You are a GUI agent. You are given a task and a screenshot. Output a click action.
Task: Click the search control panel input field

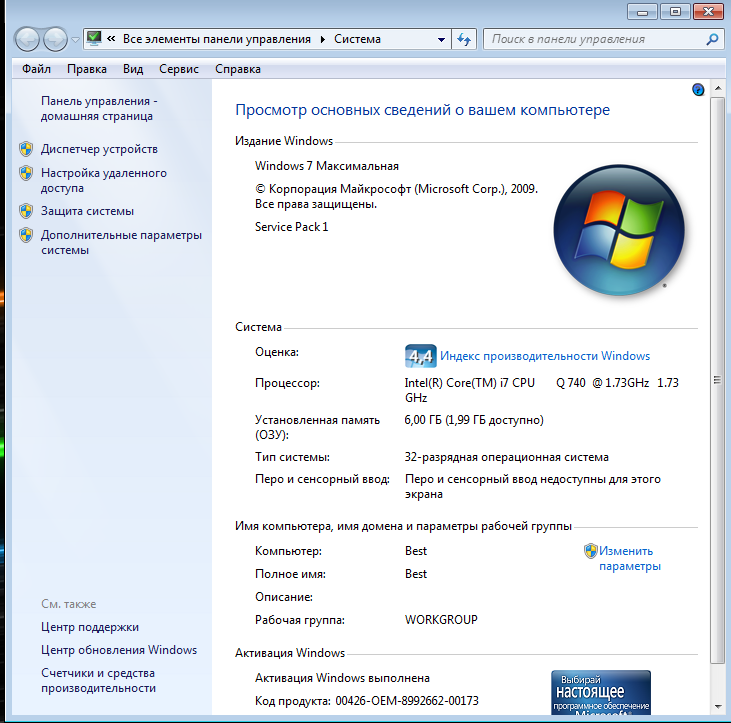pos(595,40)
